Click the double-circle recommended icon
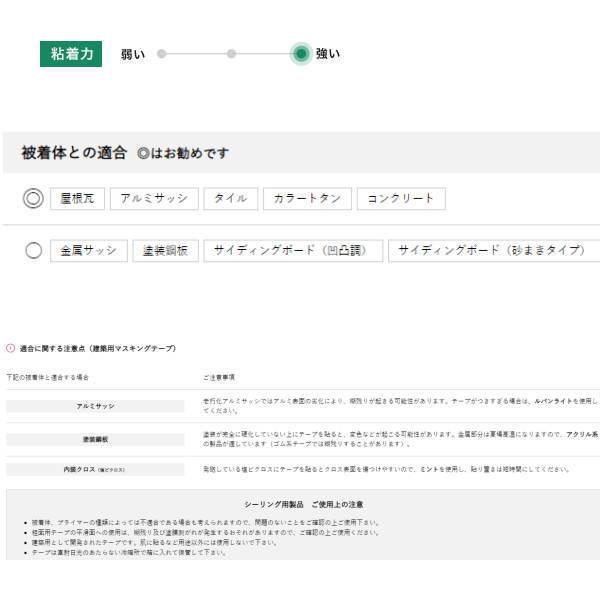Image resolution: width=600 pixels, height=600 pixels. 33,199
